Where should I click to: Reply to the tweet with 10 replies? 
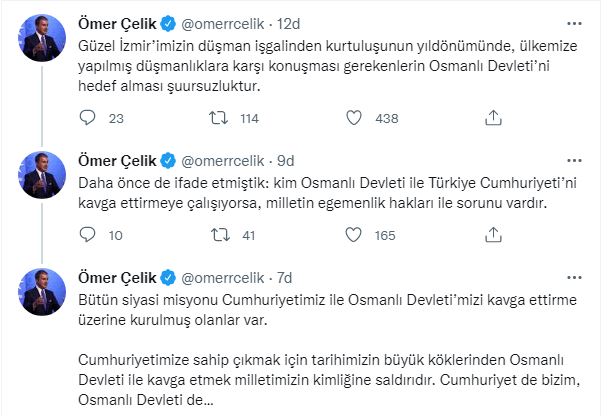pos(87,236)
